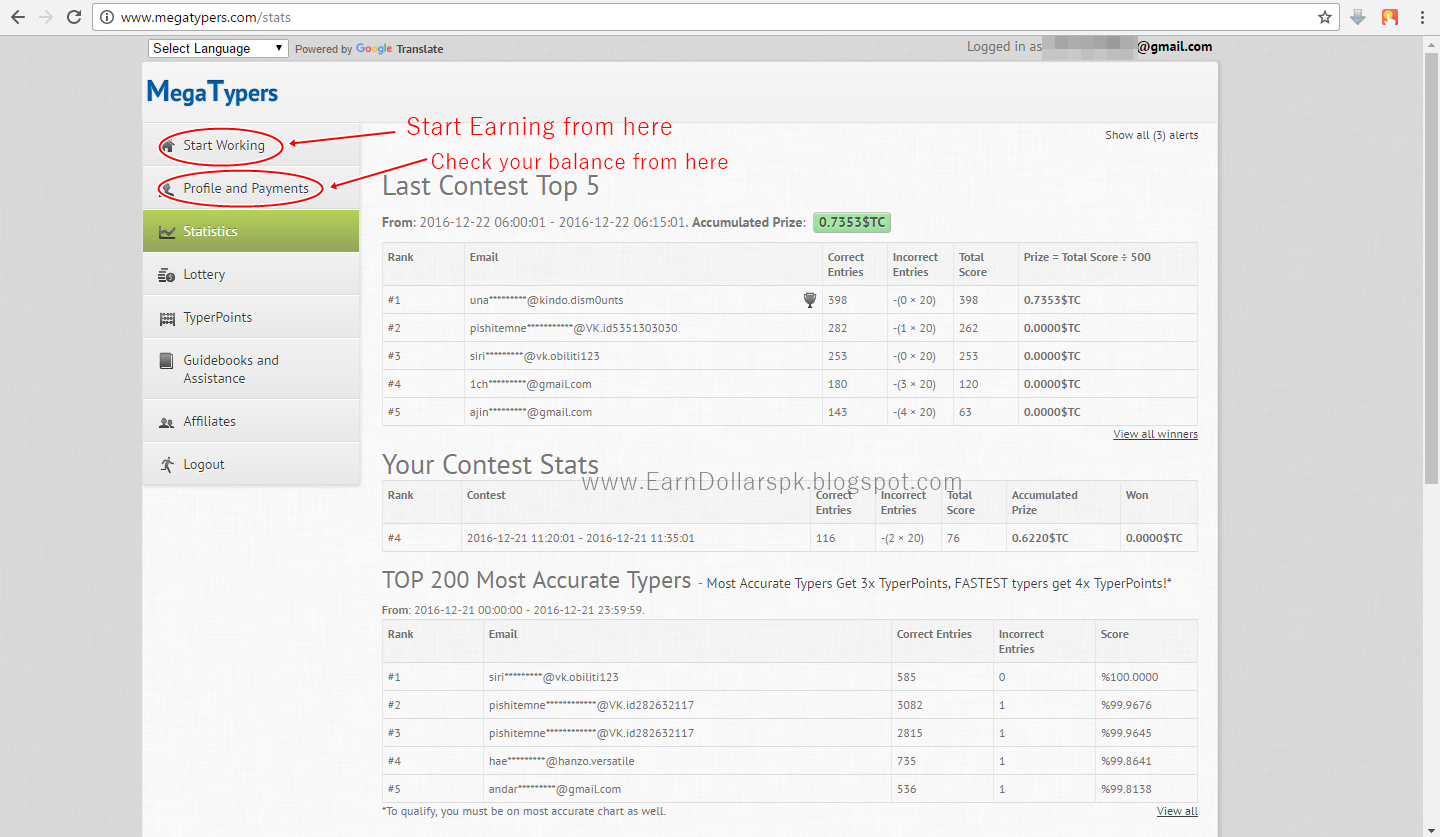Click the gray download arrow extension icon
This screenshot has height=837, width=1440.
pos(1358,17)
